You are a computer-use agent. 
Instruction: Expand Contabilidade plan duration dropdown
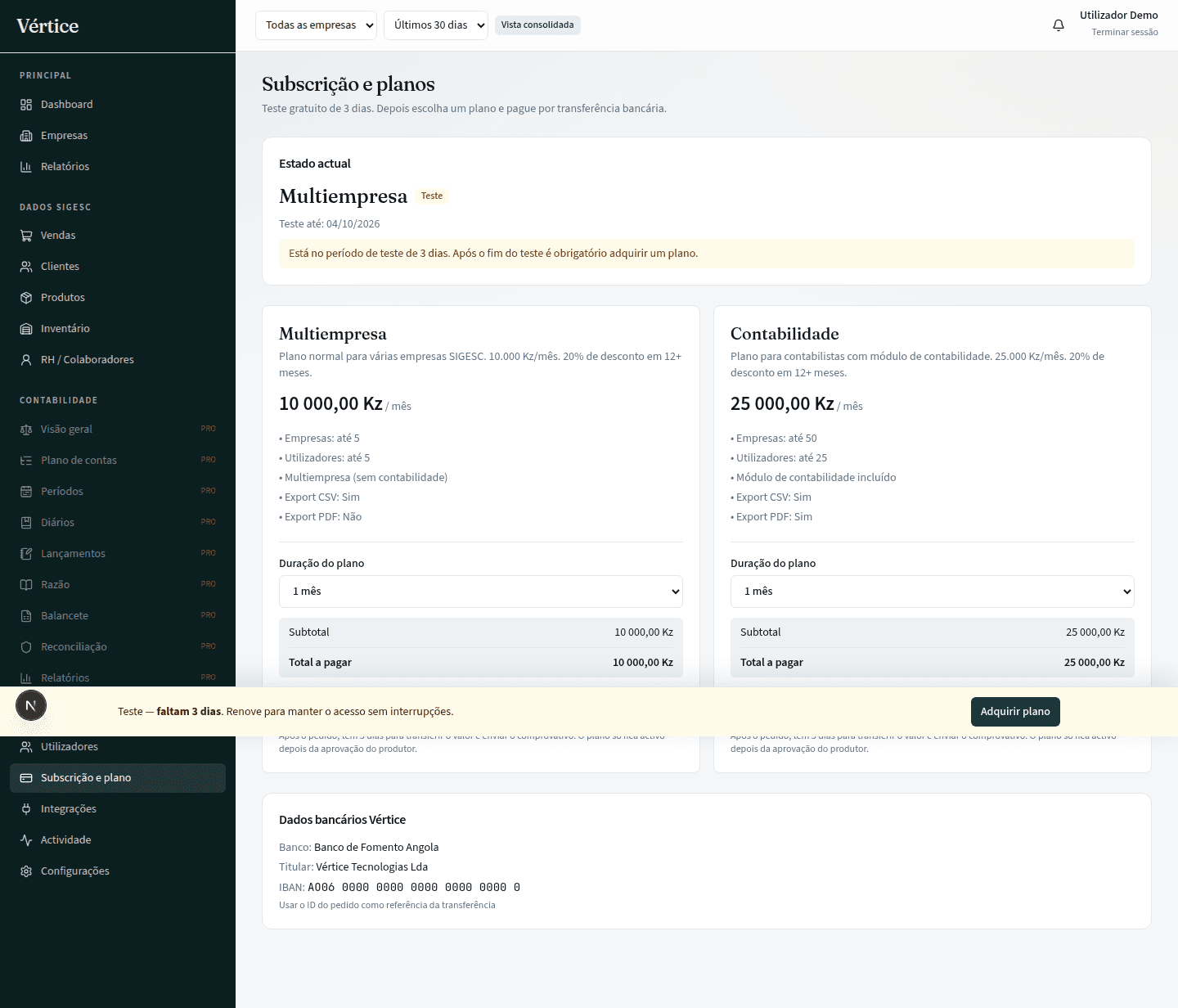point(933,592)
